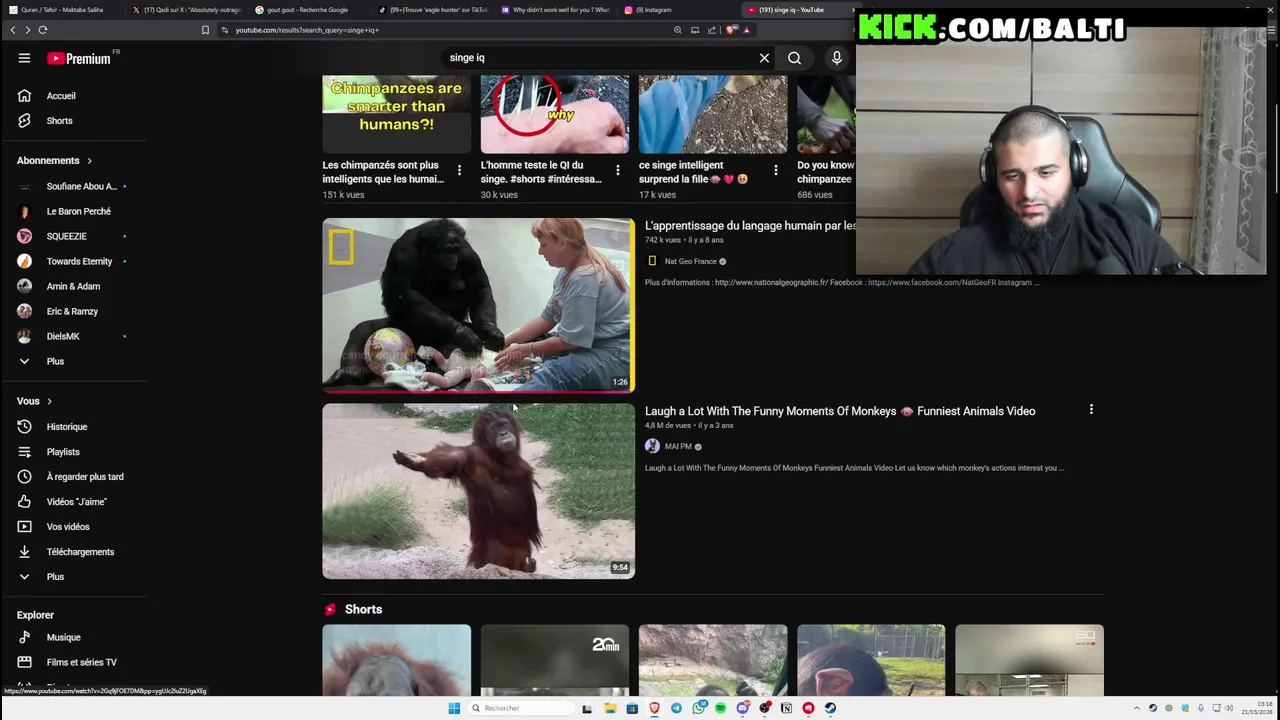Open L'apprentissage du langage humain video title
1280x720 pixels.
750,226
